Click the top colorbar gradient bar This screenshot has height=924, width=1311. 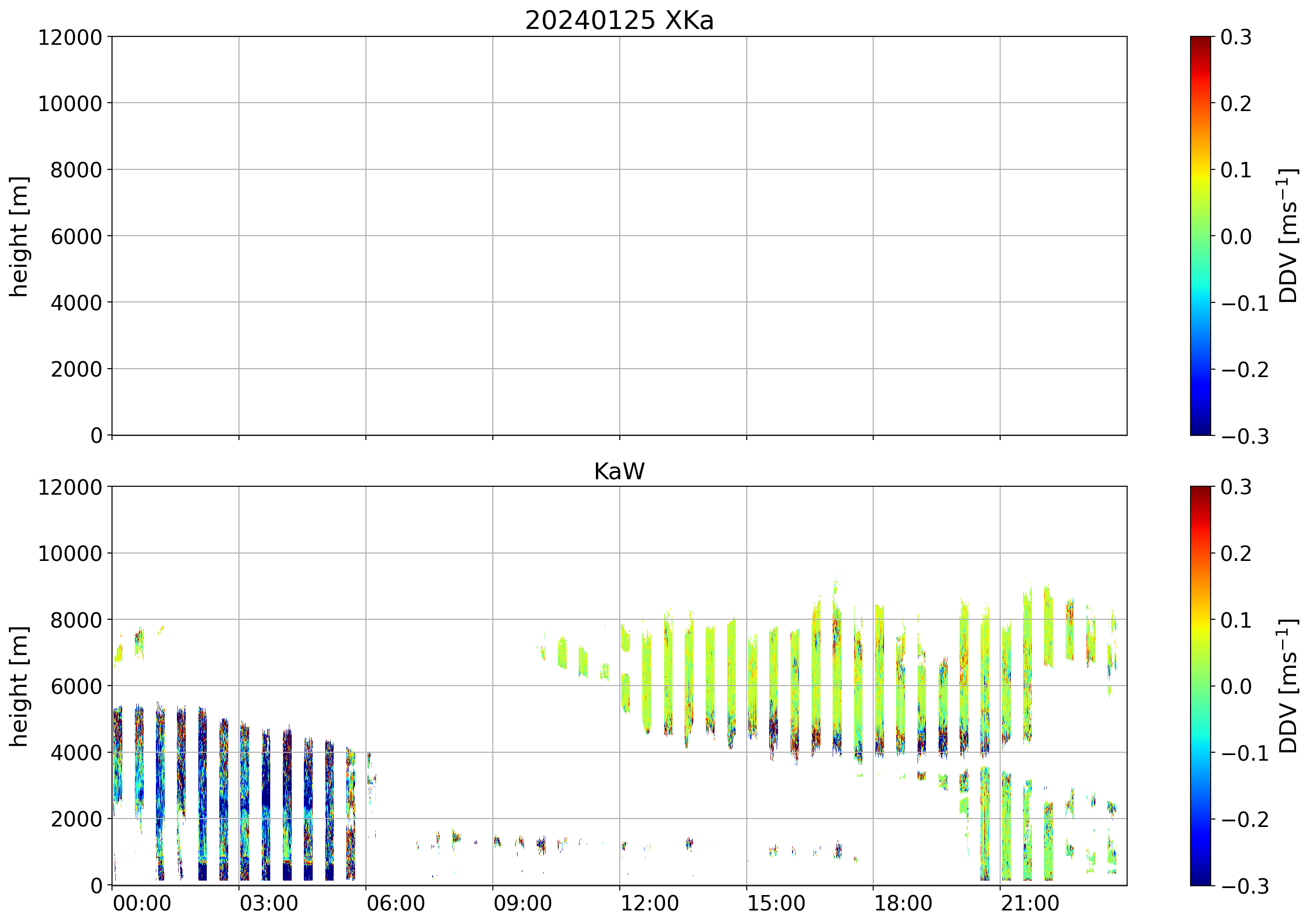pos(1200,236)
